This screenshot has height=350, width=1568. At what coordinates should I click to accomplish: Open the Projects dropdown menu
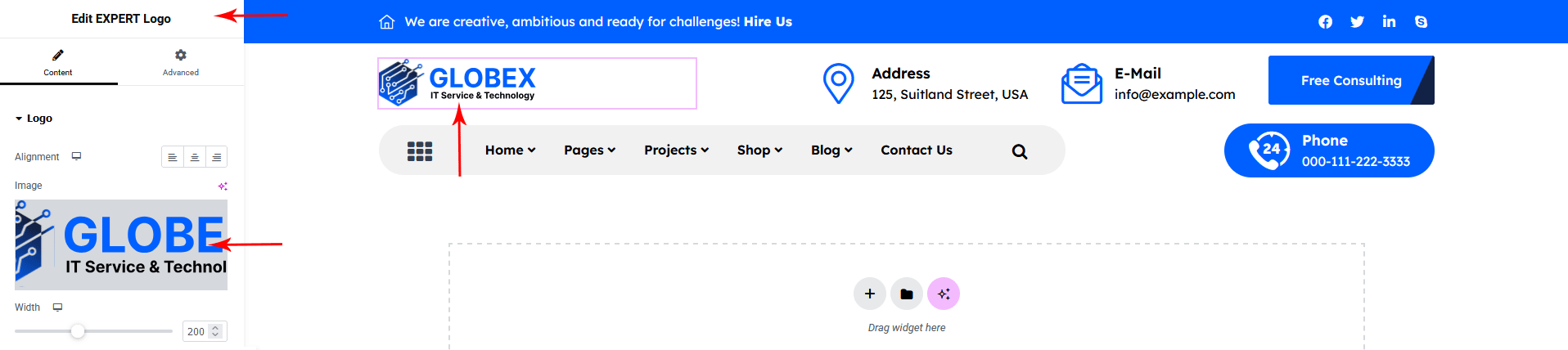676,150
